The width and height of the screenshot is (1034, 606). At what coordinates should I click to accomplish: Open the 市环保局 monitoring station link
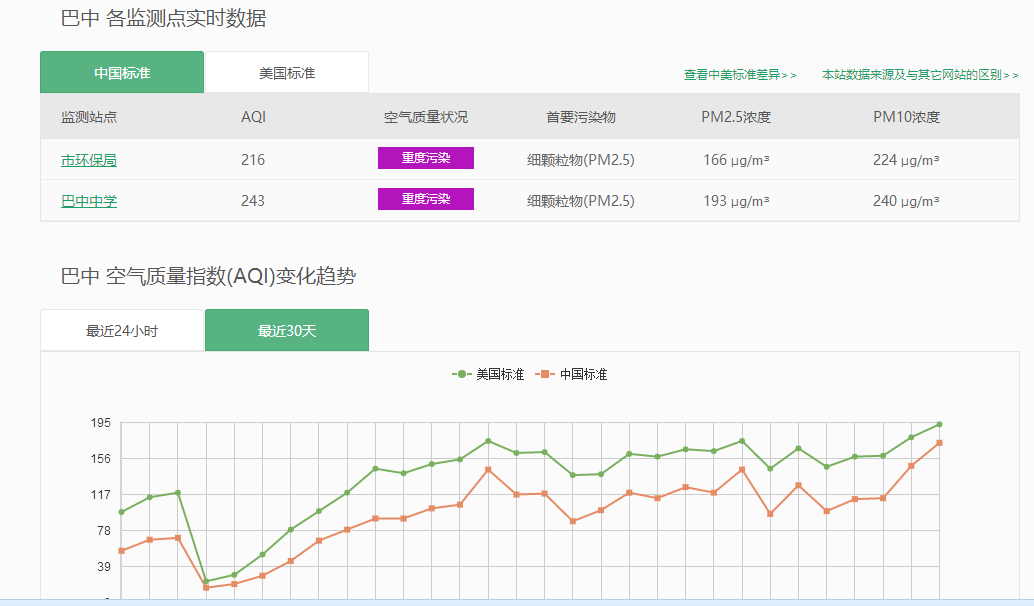point(89,160)
